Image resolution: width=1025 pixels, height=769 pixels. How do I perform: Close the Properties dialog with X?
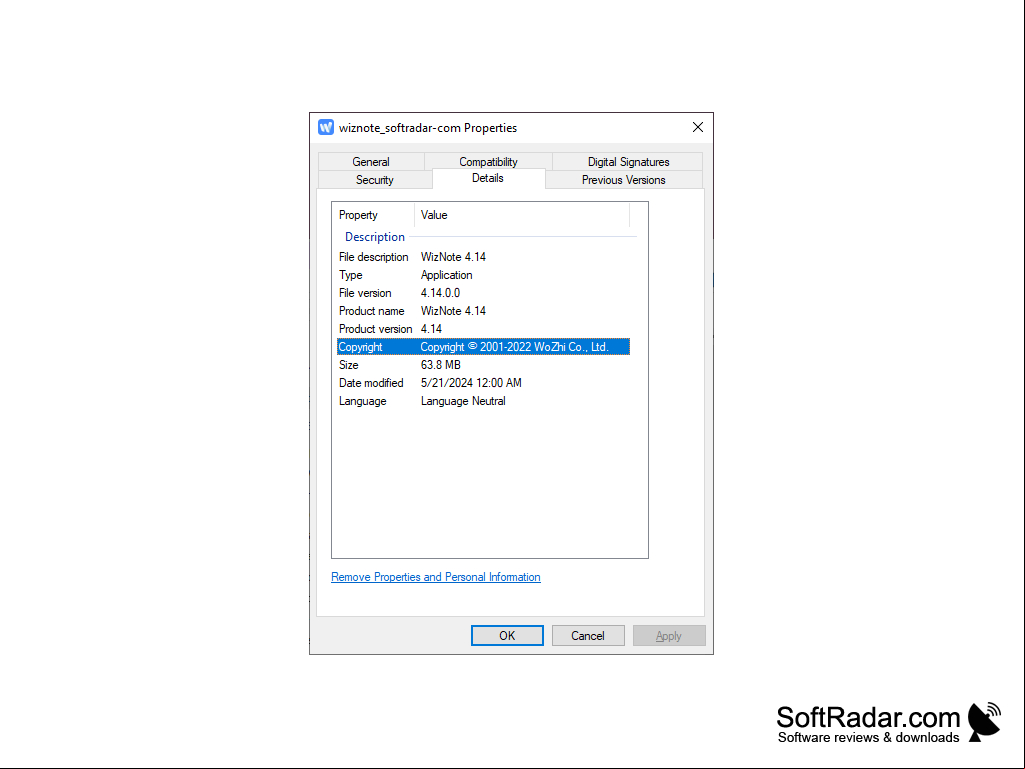pyautogui.click(x=697, y=128)
